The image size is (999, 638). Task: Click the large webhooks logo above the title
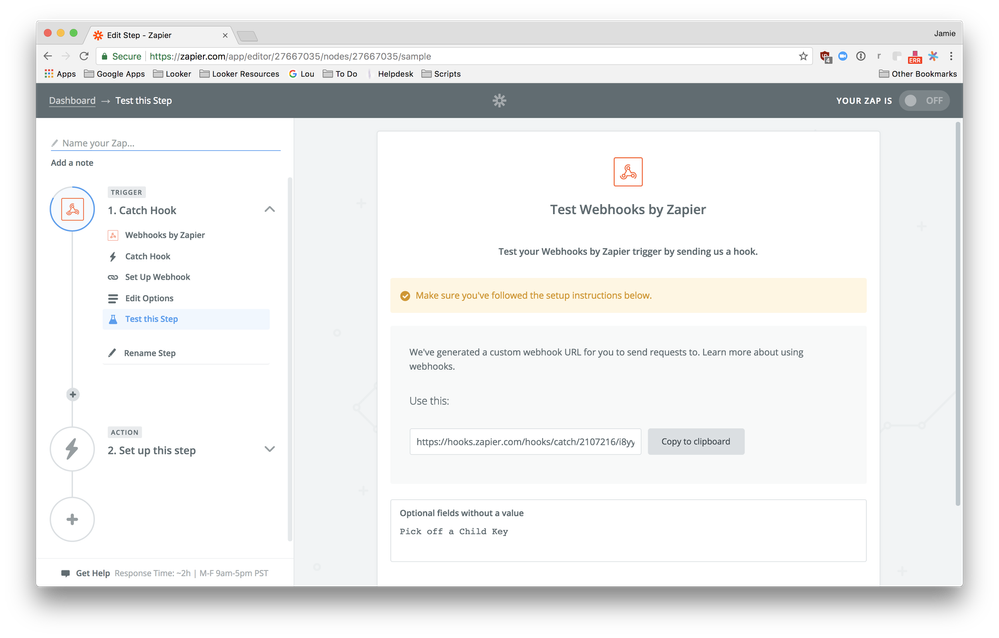pos(628,172)
